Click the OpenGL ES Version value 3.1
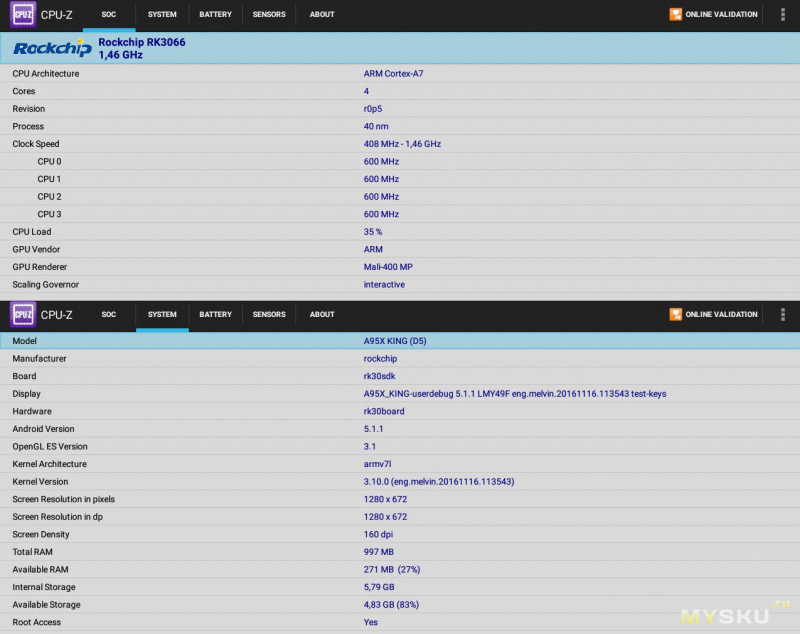The image size is (800, 634). [x=370, y=446]
